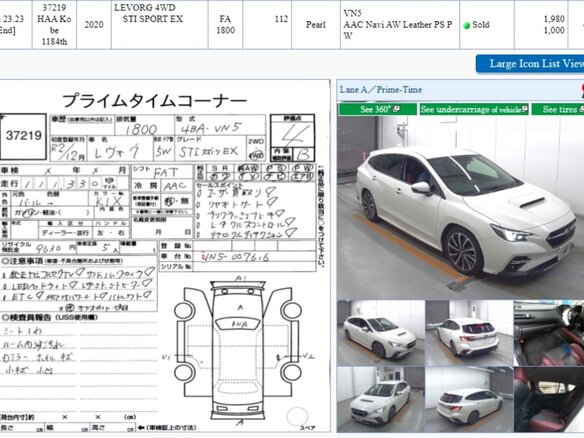
Task: Open the See 360° viewer link
Action: (x=378, y=109)
